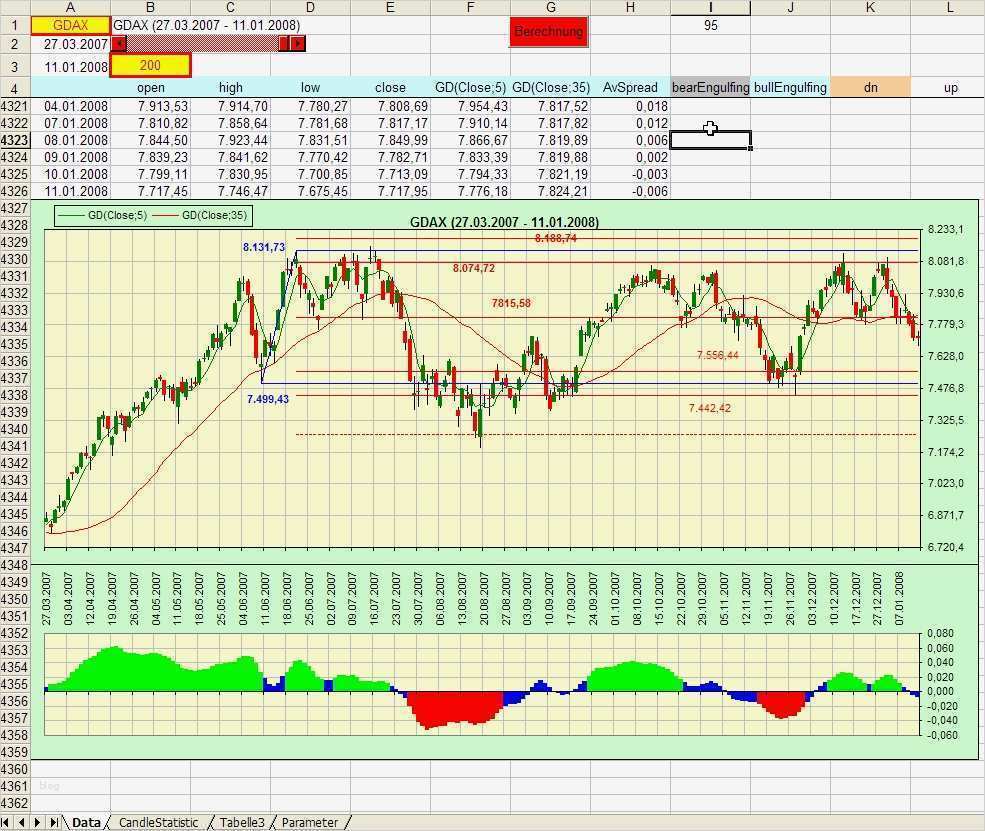This screenshot has width=985, height=831.
Task: Go to first sheet tab arrow
Action: point(6,822)
